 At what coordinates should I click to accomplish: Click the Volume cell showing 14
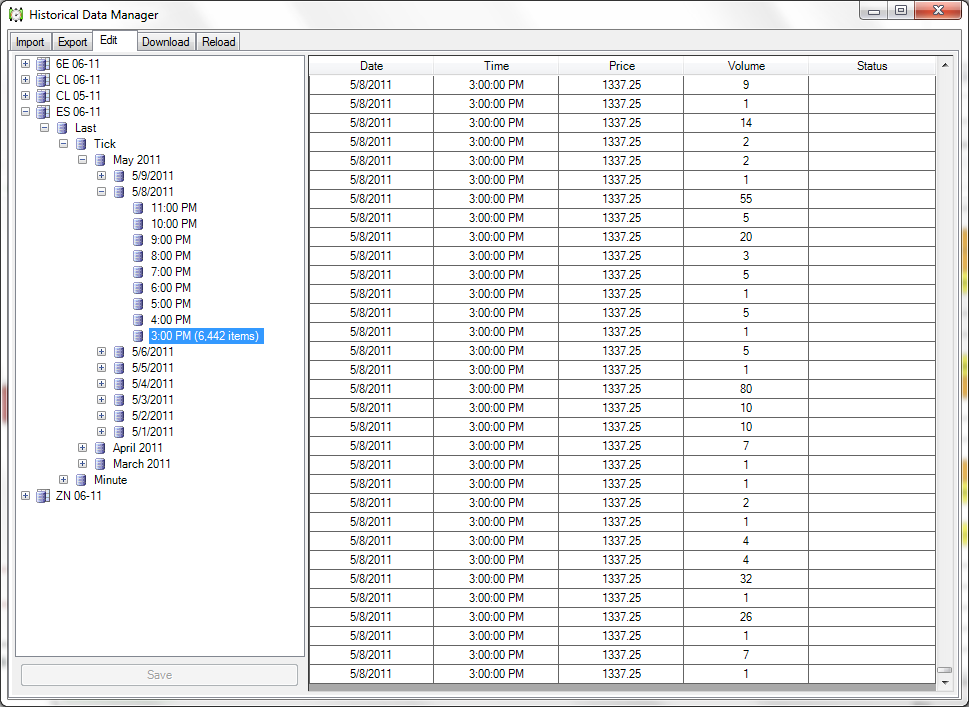click(746, 123)
